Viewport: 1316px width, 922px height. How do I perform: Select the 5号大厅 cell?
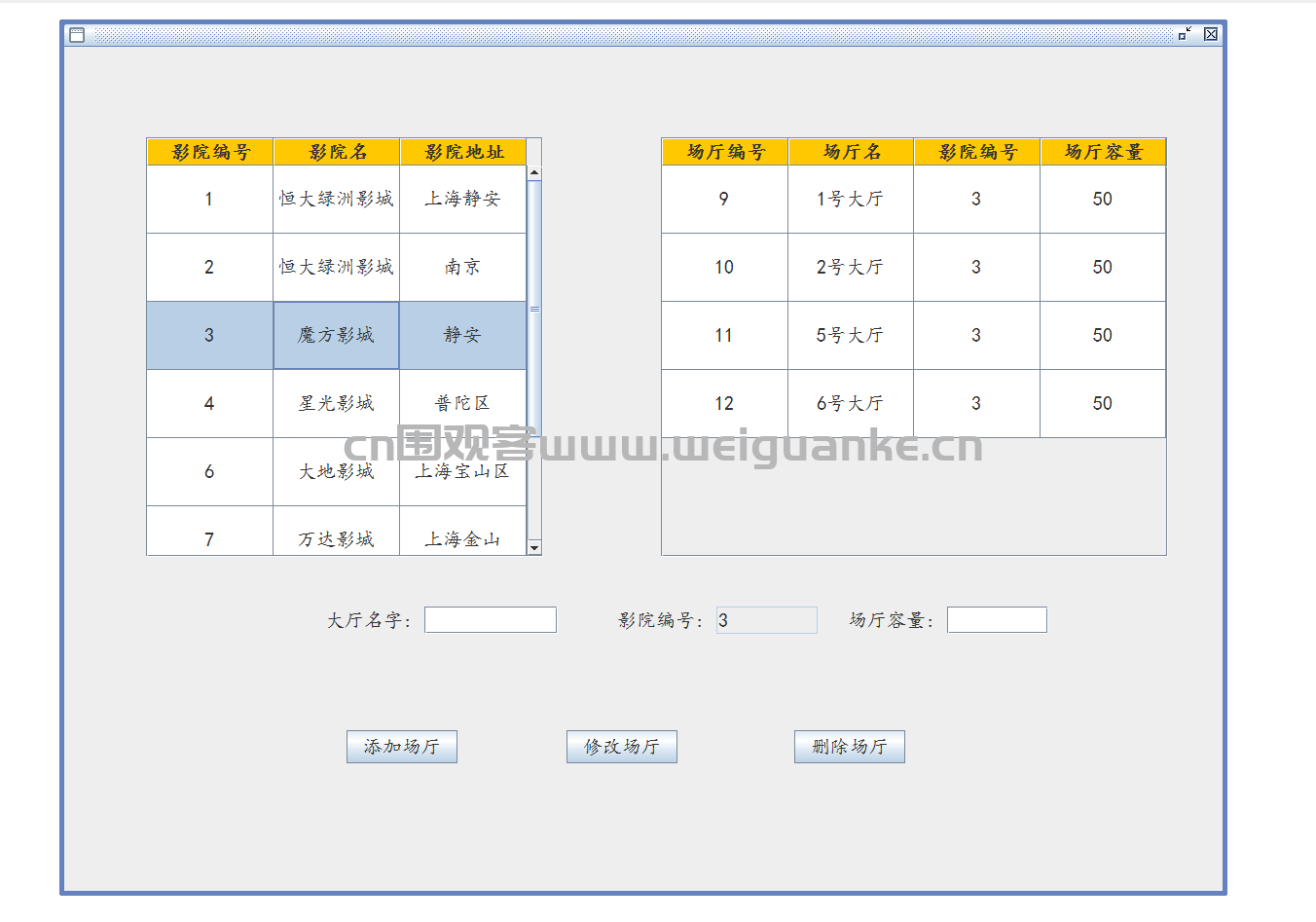(851, 336)
